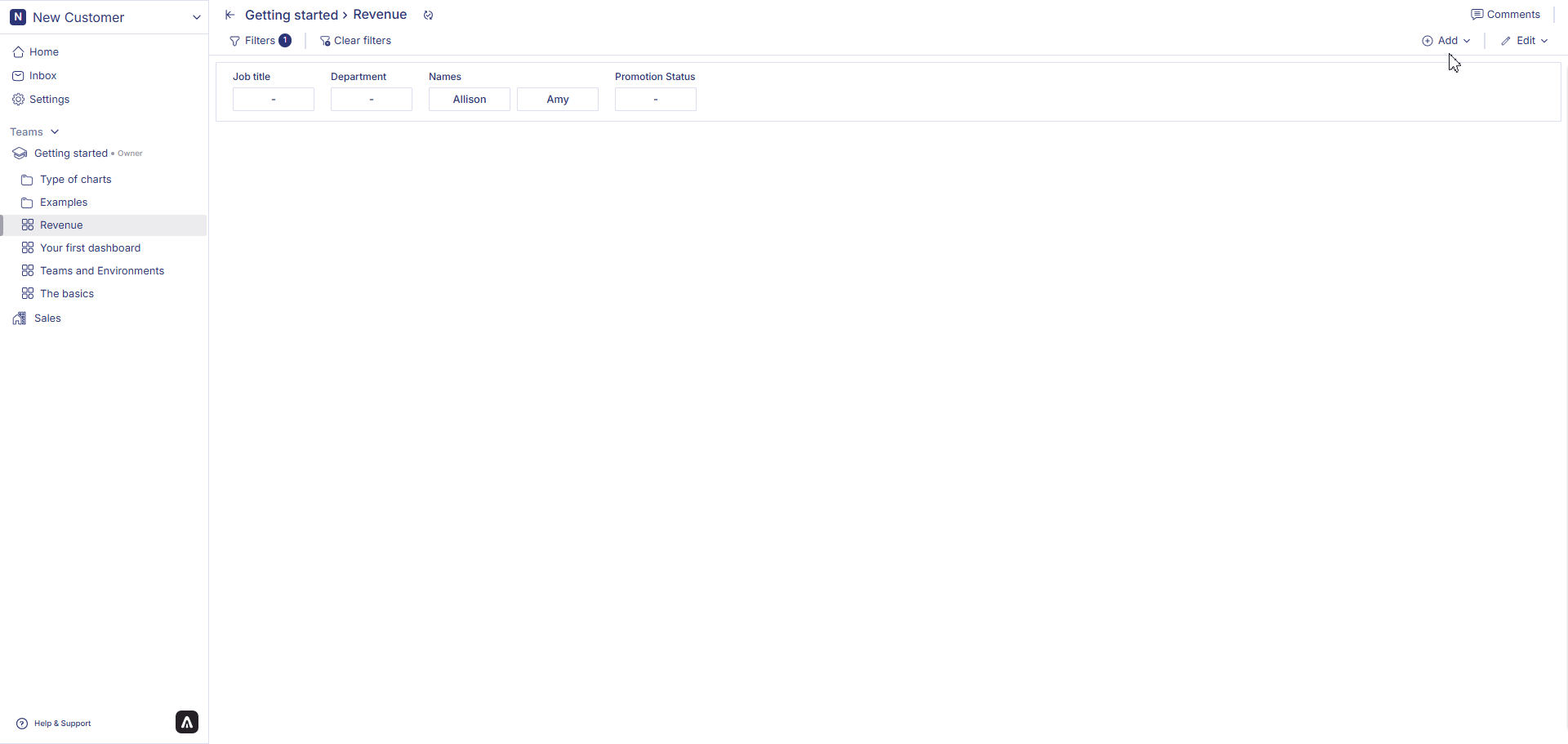Click Clear filters
Image resolution: width=1568 pixels, height=744 pixels.
[356, 40]
